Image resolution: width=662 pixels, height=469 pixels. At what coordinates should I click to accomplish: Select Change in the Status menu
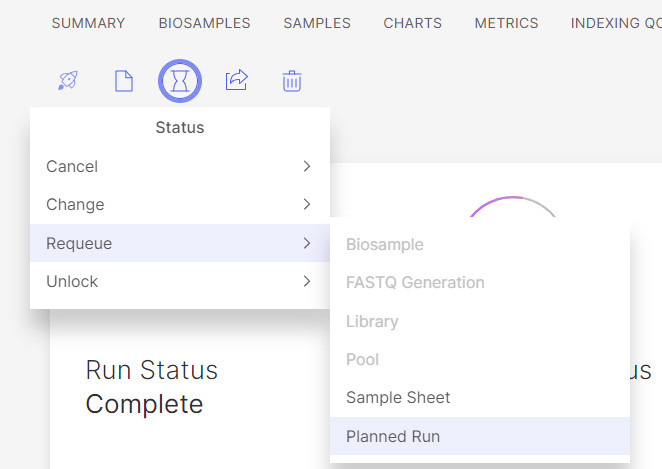[75, 205]
